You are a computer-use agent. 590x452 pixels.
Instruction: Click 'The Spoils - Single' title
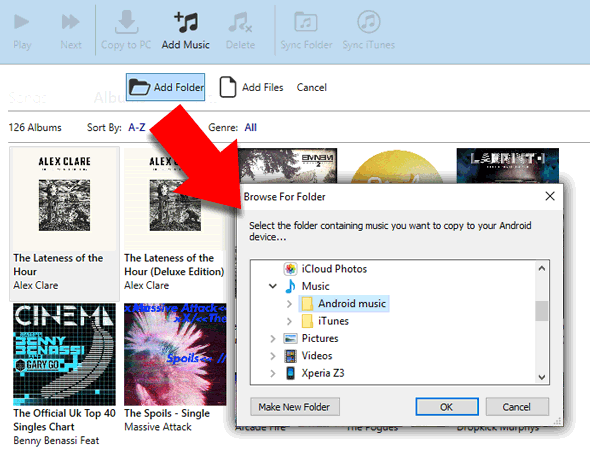167,413
